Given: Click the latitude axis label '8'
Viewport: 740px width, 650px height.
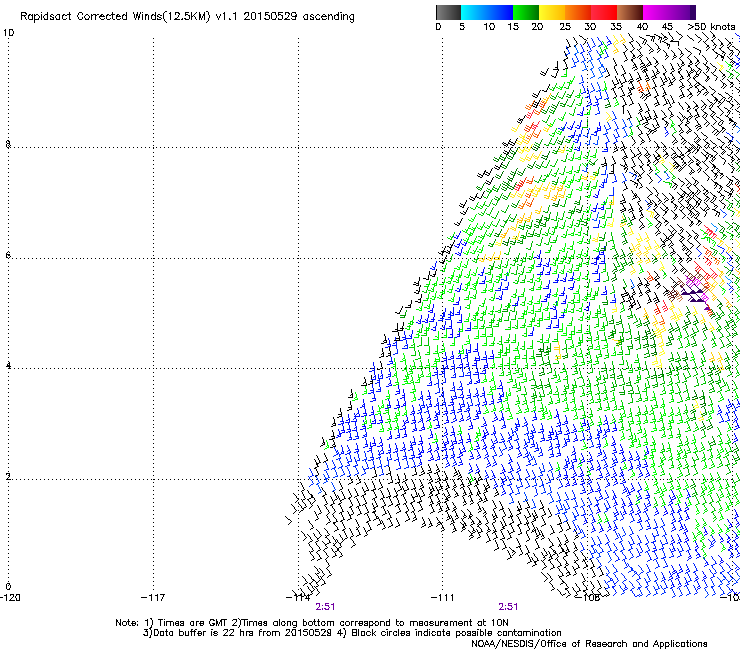Looking at the screenshot, I should pyautogui.click(x=8, y=144).
